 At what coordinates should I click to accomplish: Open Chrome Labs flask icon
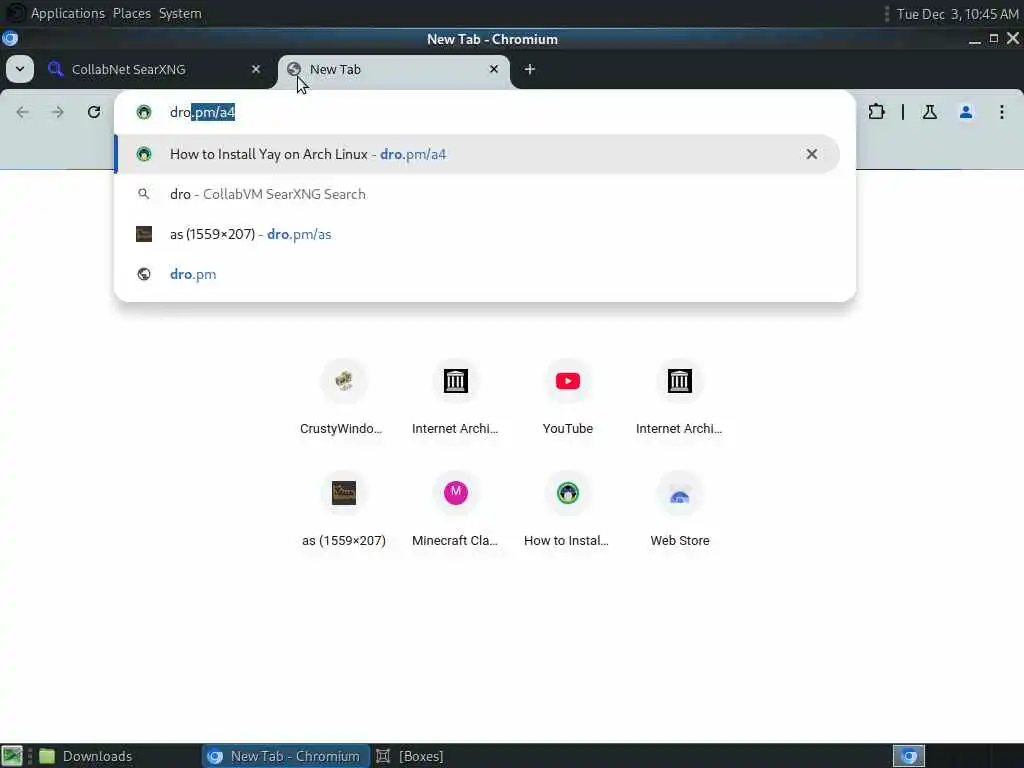[x=930, y=112]
